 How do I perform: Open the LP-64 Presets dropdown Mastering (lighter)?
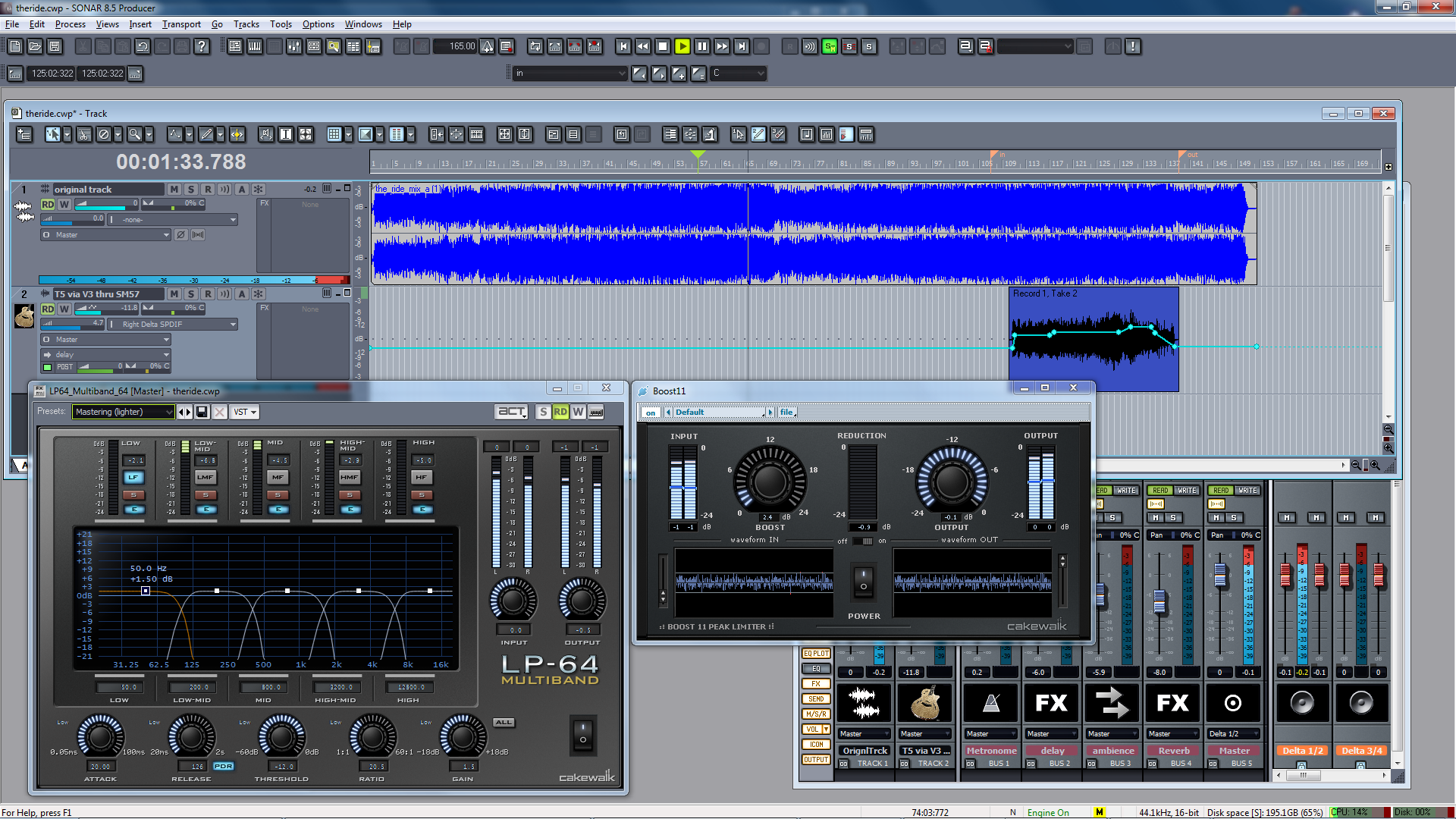[x=124, y=412]
